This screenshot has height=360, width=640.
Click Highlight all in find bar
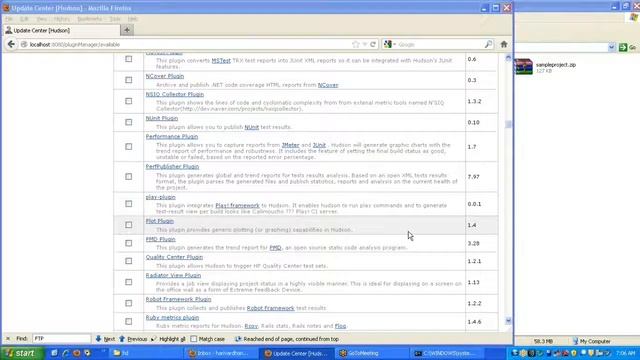point(168,339)
